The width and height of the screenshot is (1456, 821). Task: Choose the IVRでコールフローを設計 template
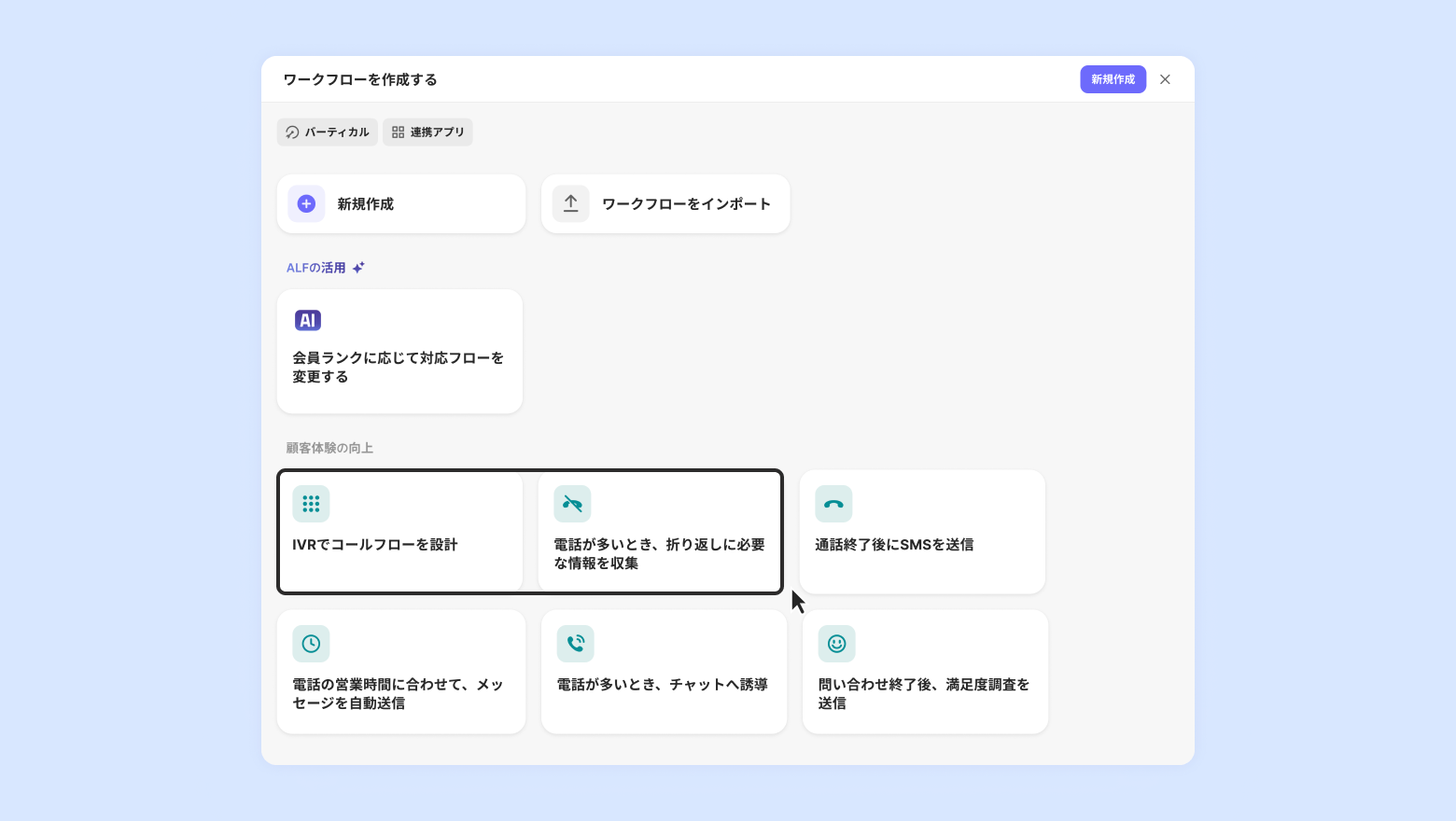click(399, 545)
